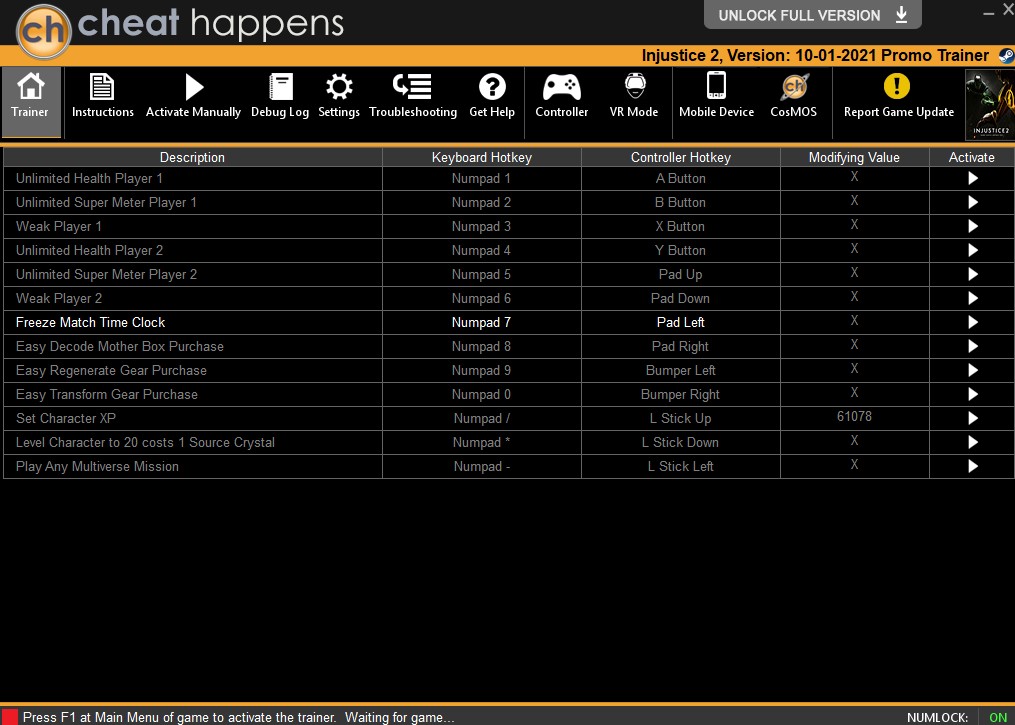Screen dimensions: 1015x725
Task: Select the Numpad 7 hotkey cell
Action: click(x=482, y=322)
